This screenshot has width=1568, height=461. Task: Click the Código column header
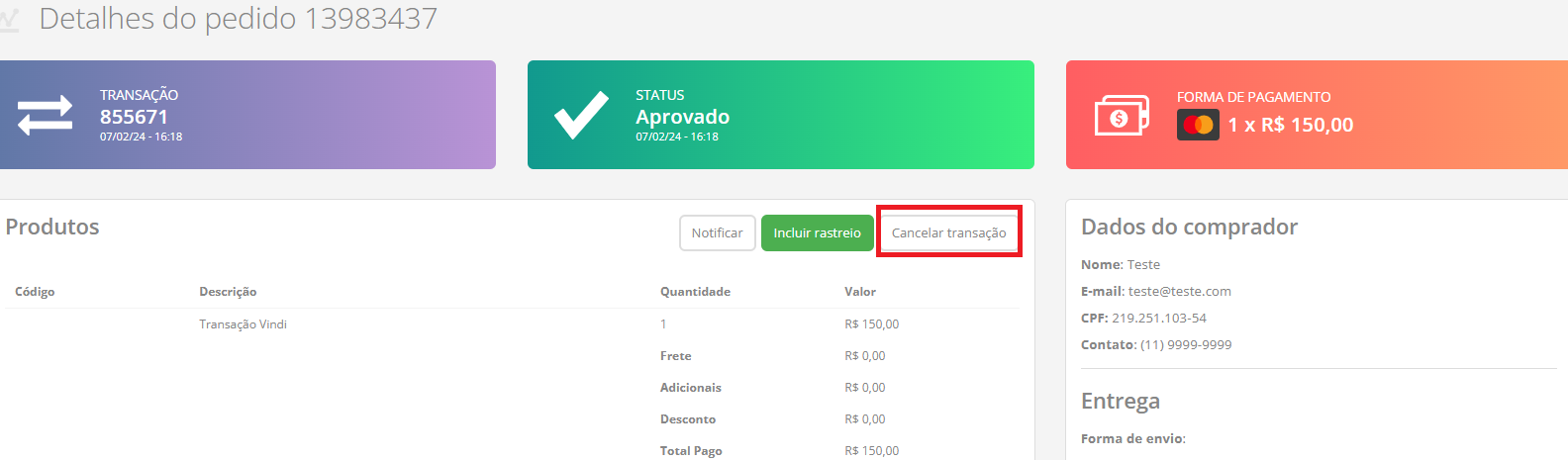[35, 292]
